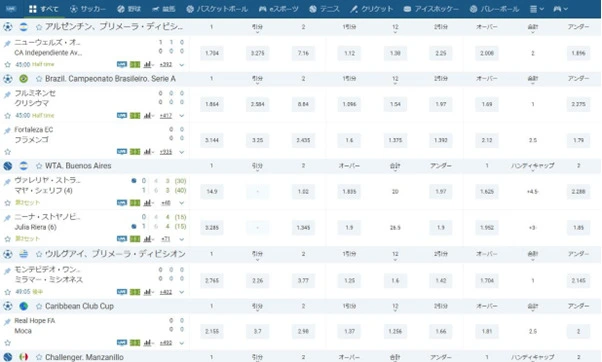
Task: Click the Argentina flag beside WTA Buenos Aires
Action: (x=23, y=166)
